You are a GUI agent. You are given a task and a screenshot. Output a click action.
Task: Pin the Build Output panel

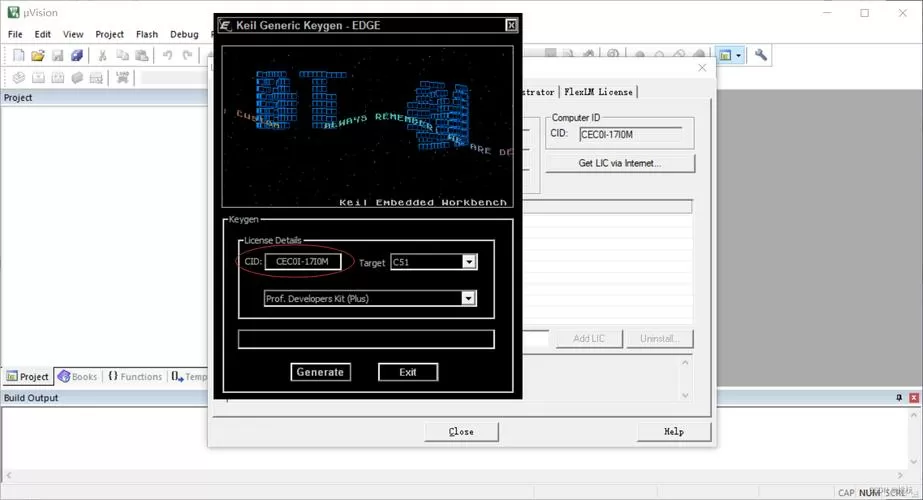(899, 398)
